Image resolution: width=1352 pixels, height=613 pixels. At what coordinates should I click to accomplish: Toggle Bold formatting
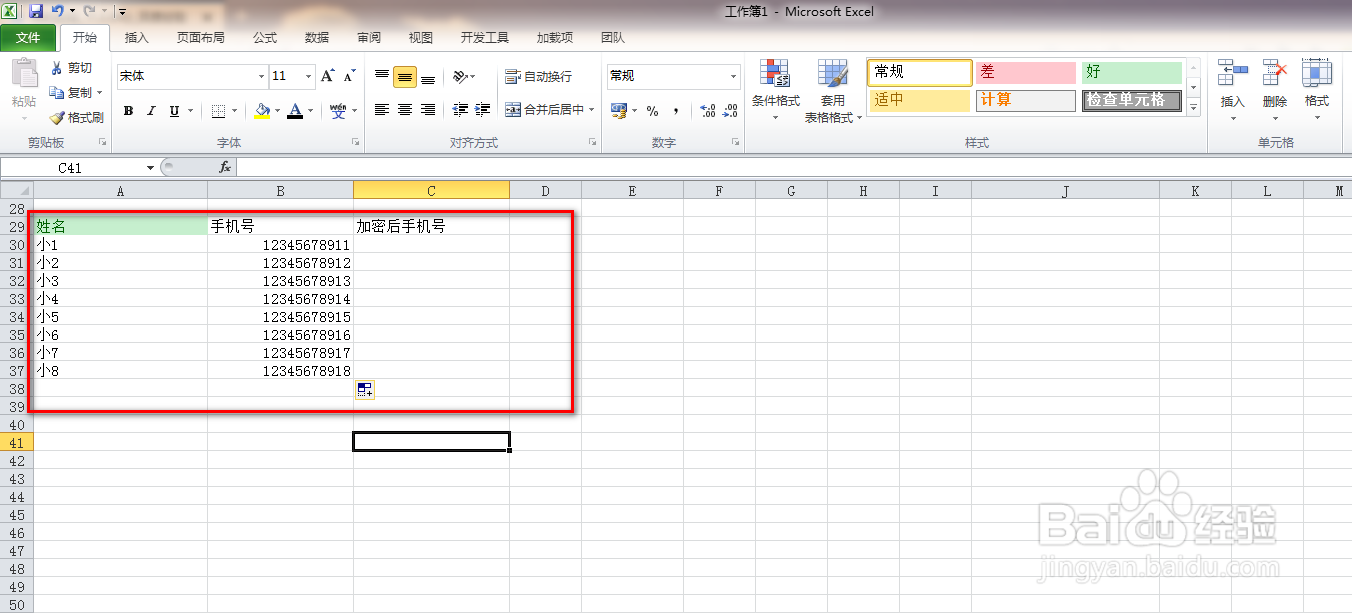pyautogui.click(x=128, y=110)
